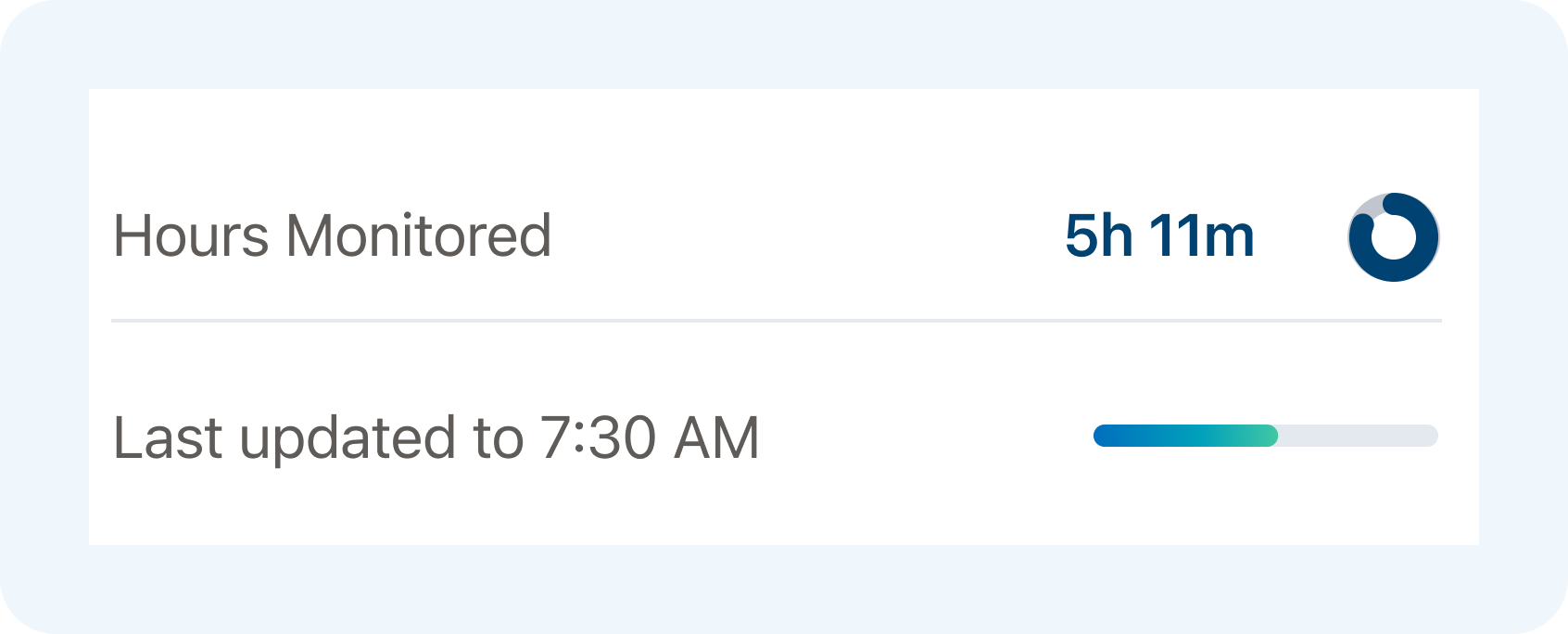Select the 5h 11m duration value

[1158, 236]
